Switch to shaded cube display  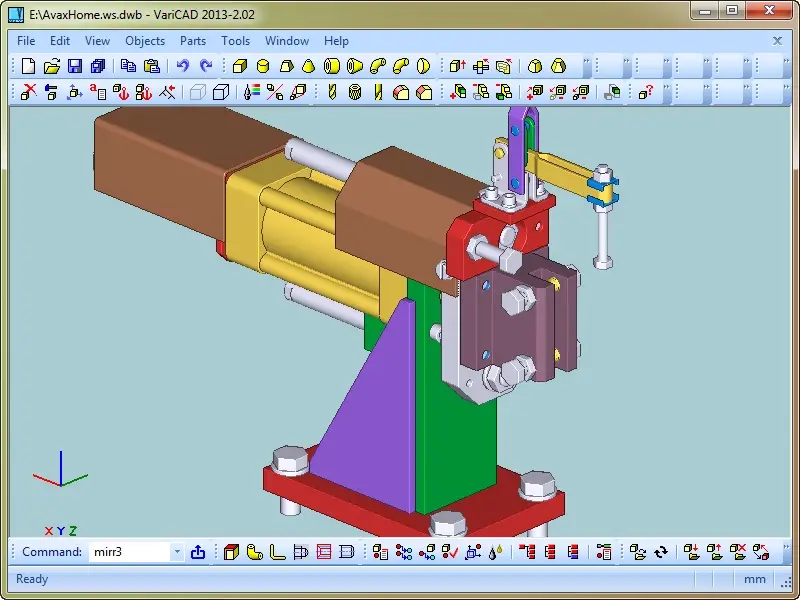(x=220, y=92)
